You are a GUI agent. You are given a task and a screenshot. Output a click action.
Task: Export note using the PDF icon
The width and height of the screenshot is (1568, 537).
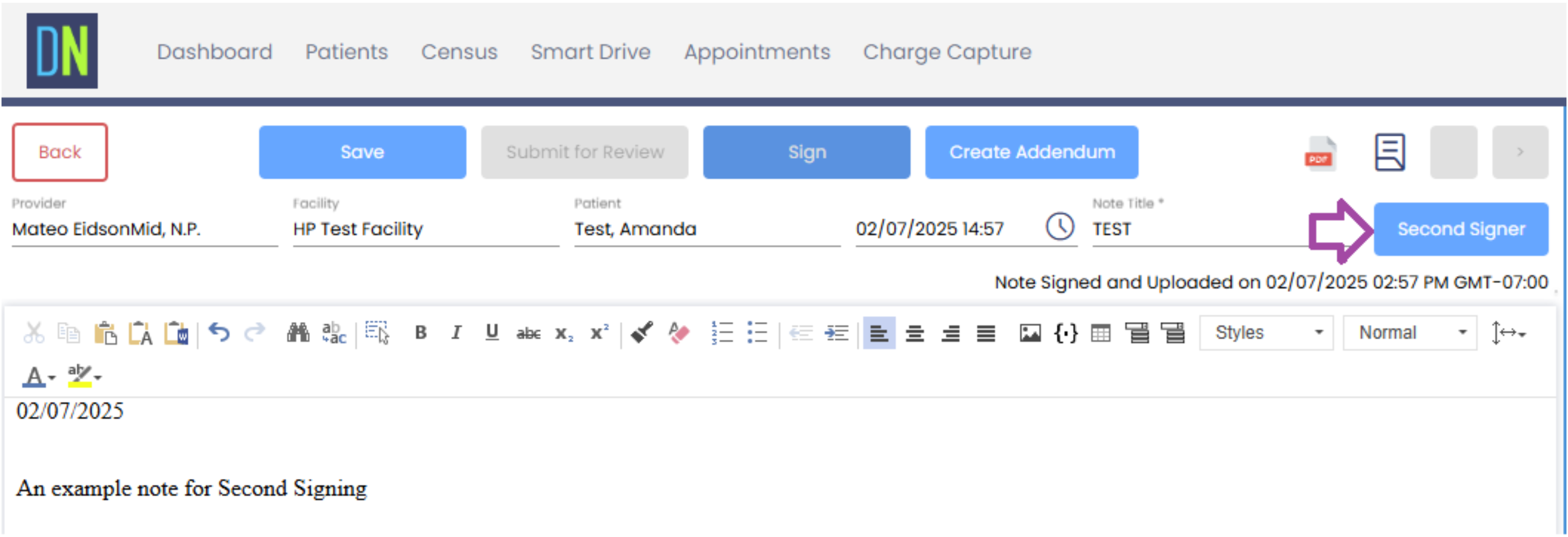(1319, 153)
